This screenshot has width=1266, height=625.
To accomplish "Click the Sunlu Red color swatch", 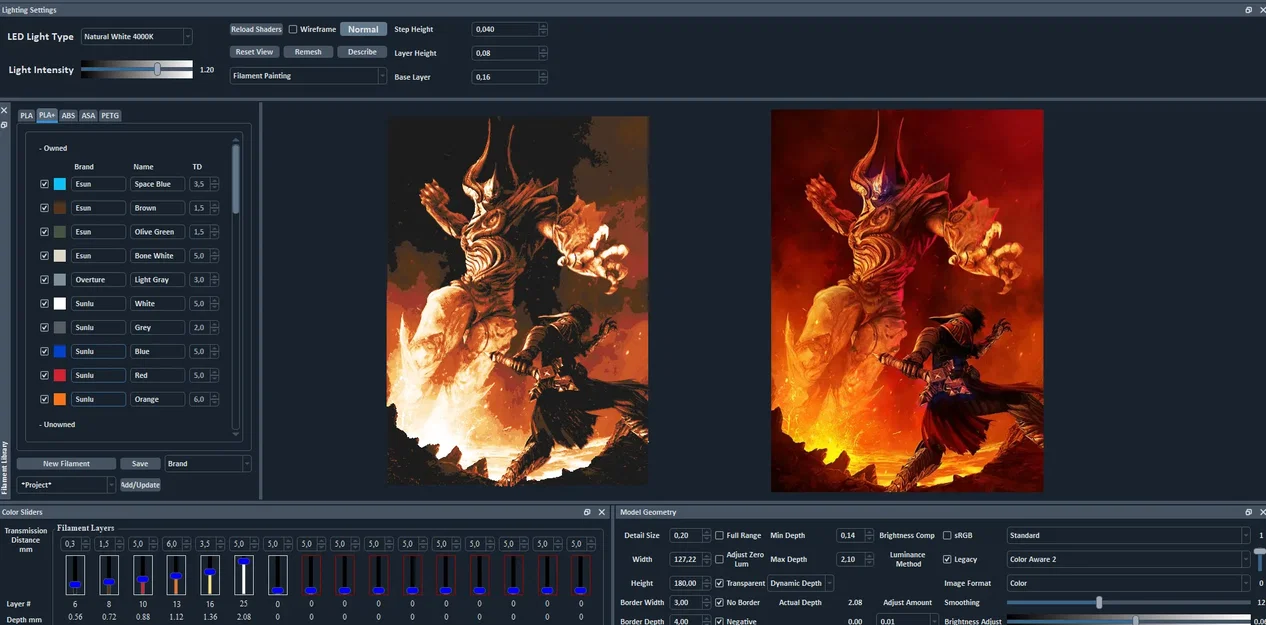I will point(59,375).
